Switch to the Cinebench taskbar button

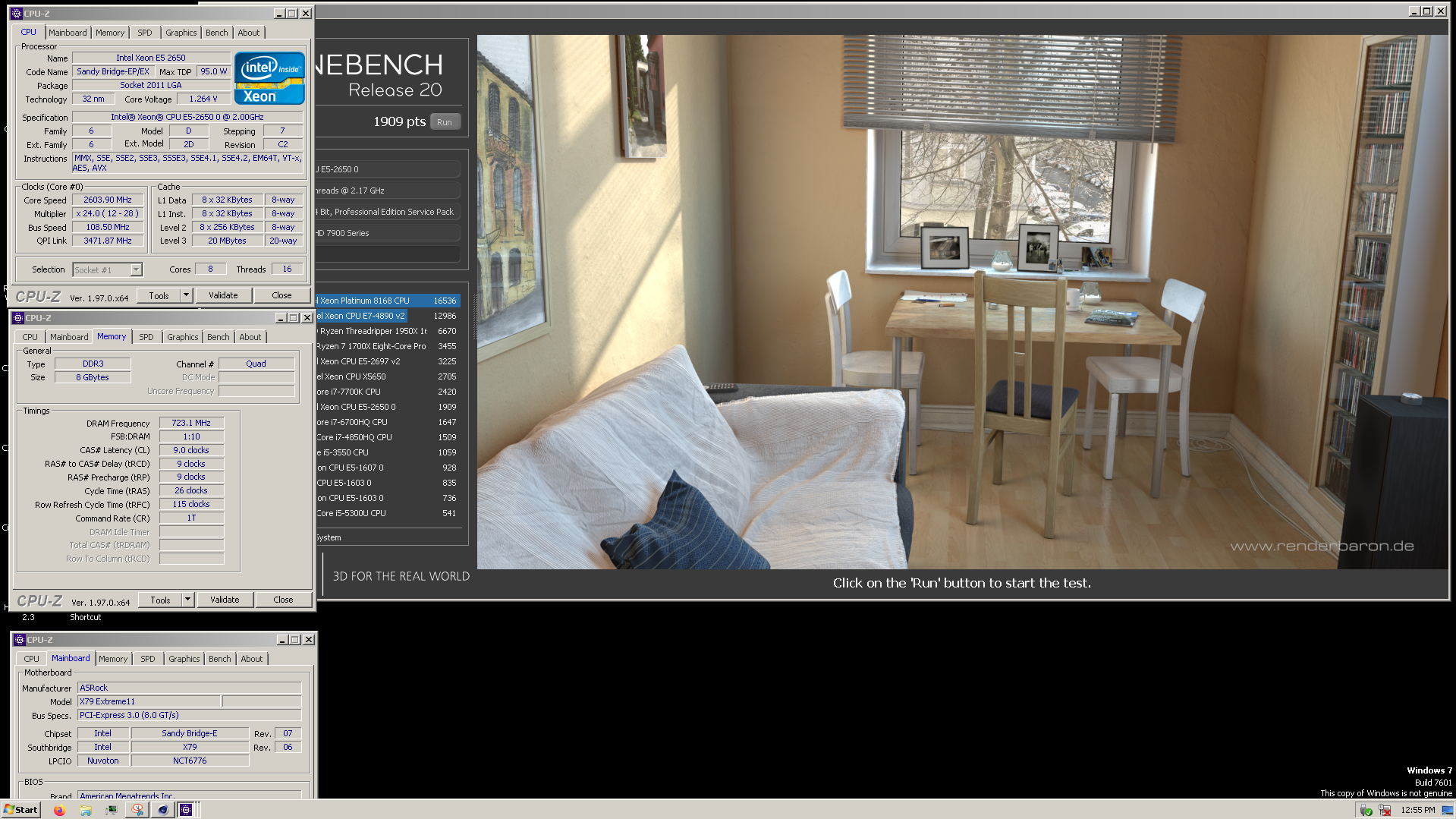tap(162, 810)
